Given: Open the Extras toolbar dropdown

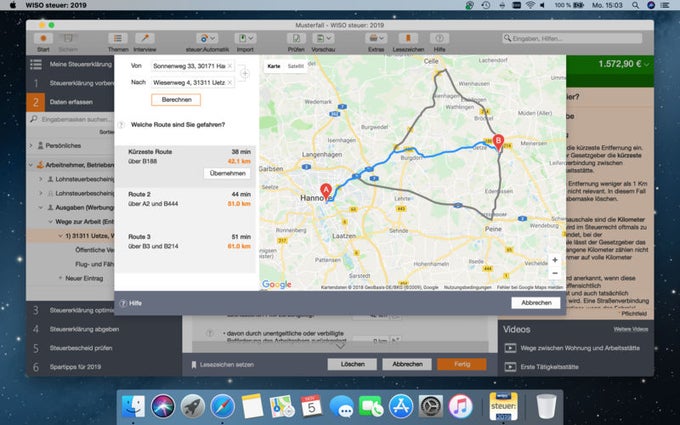Looking at the screenshot, I should (x=376, y=39).
